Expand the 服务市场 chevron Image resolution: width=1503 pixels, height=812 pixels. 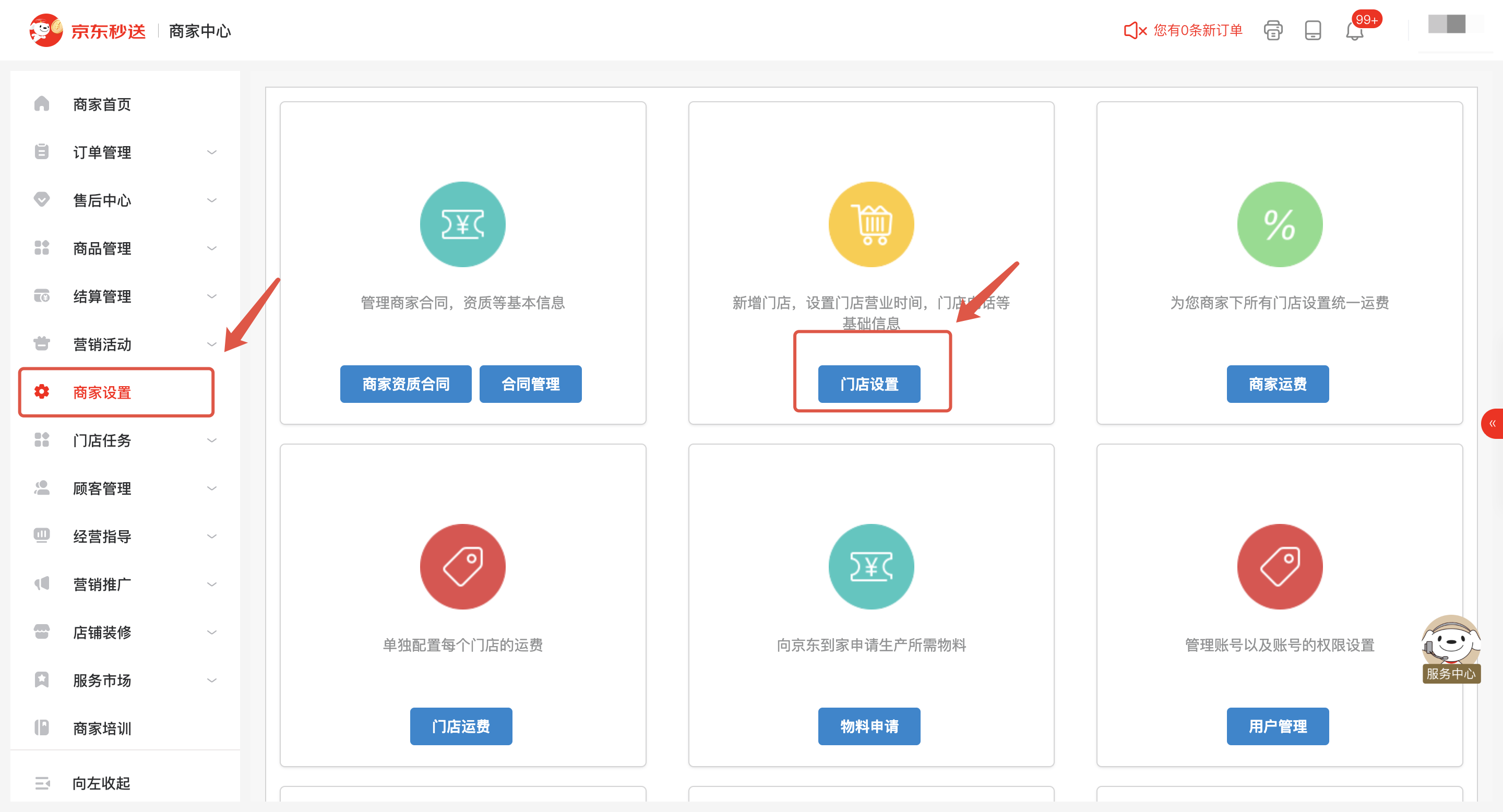212,680
